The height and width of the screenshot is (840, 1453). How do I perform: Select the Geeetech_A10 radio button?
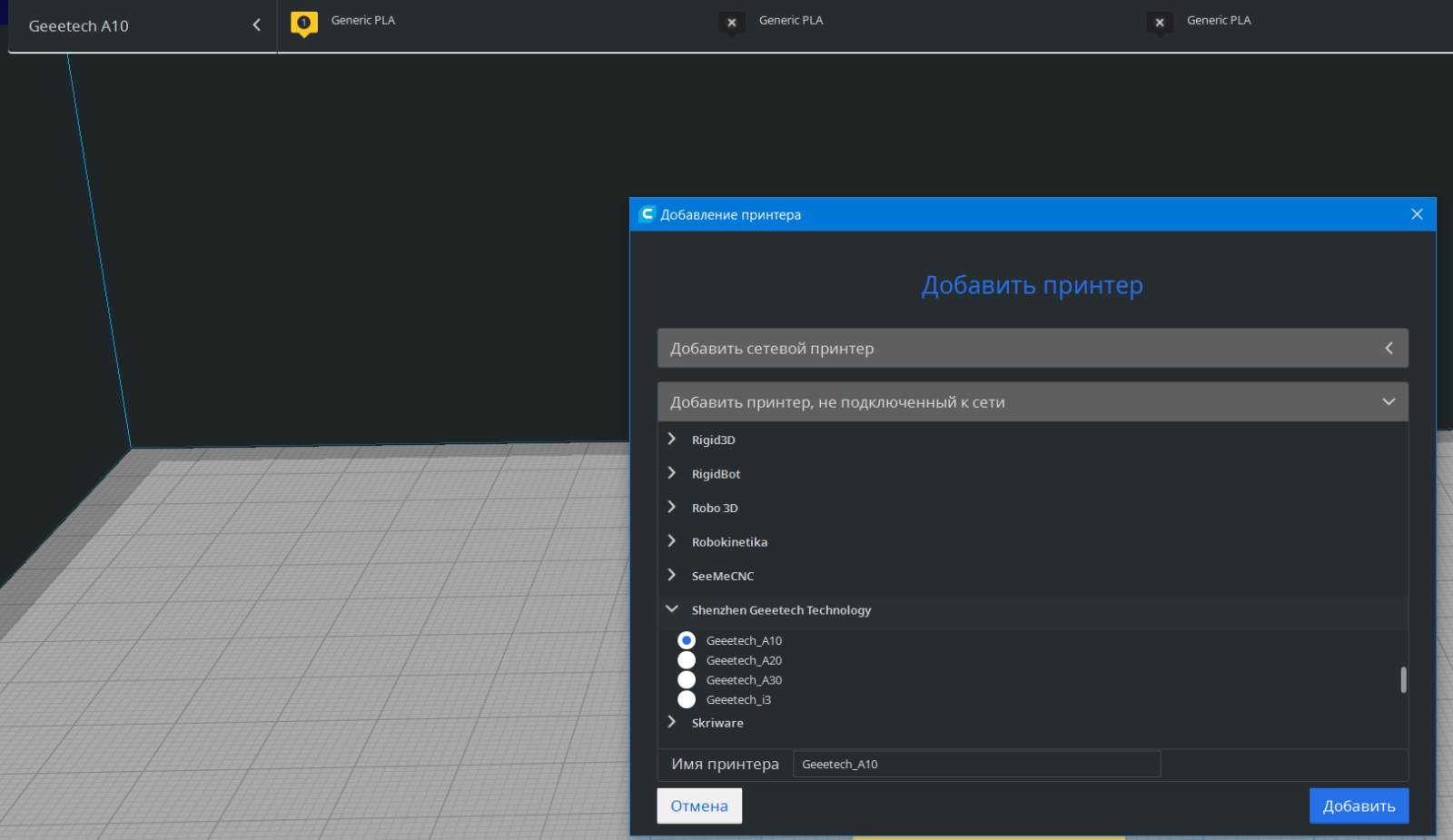coord(687,640)
